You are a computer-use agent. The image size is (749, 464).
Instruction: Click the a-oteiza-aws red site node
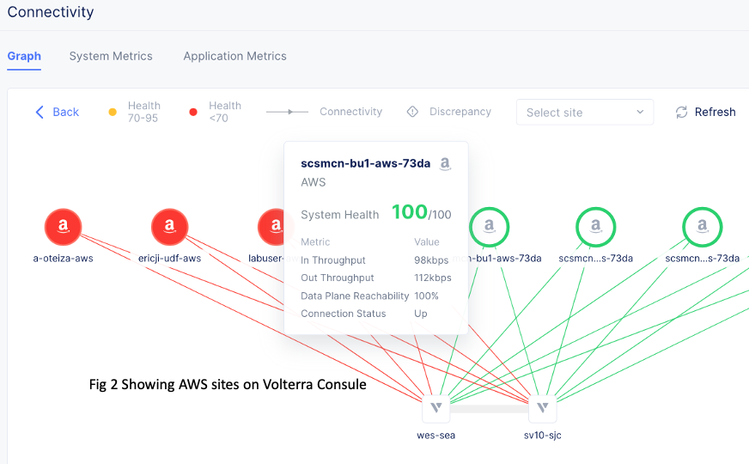pyautogui.click(x=62, y=227)
